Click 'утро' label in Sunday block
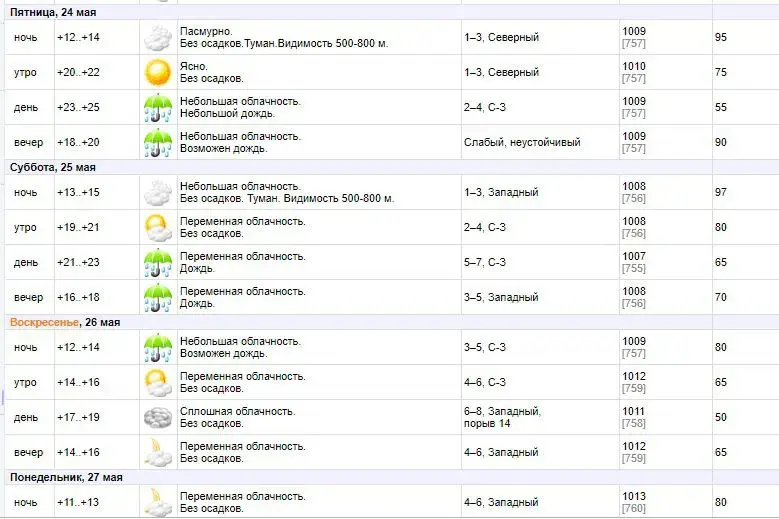This screenshot has width=779, height=519. click(25, 383)
